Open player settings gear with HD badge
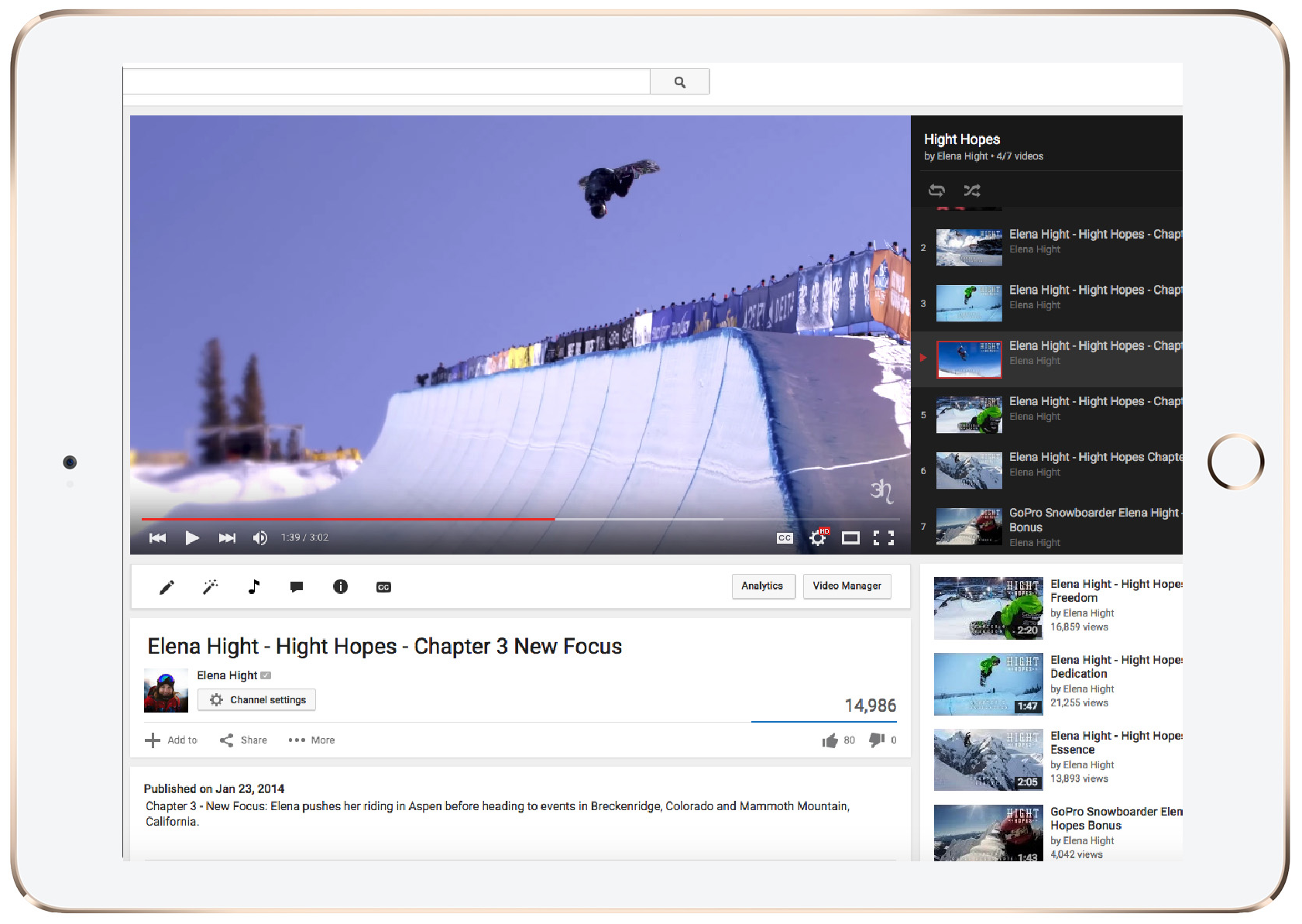Screen dimensions: 1302x924 point(818,538)
